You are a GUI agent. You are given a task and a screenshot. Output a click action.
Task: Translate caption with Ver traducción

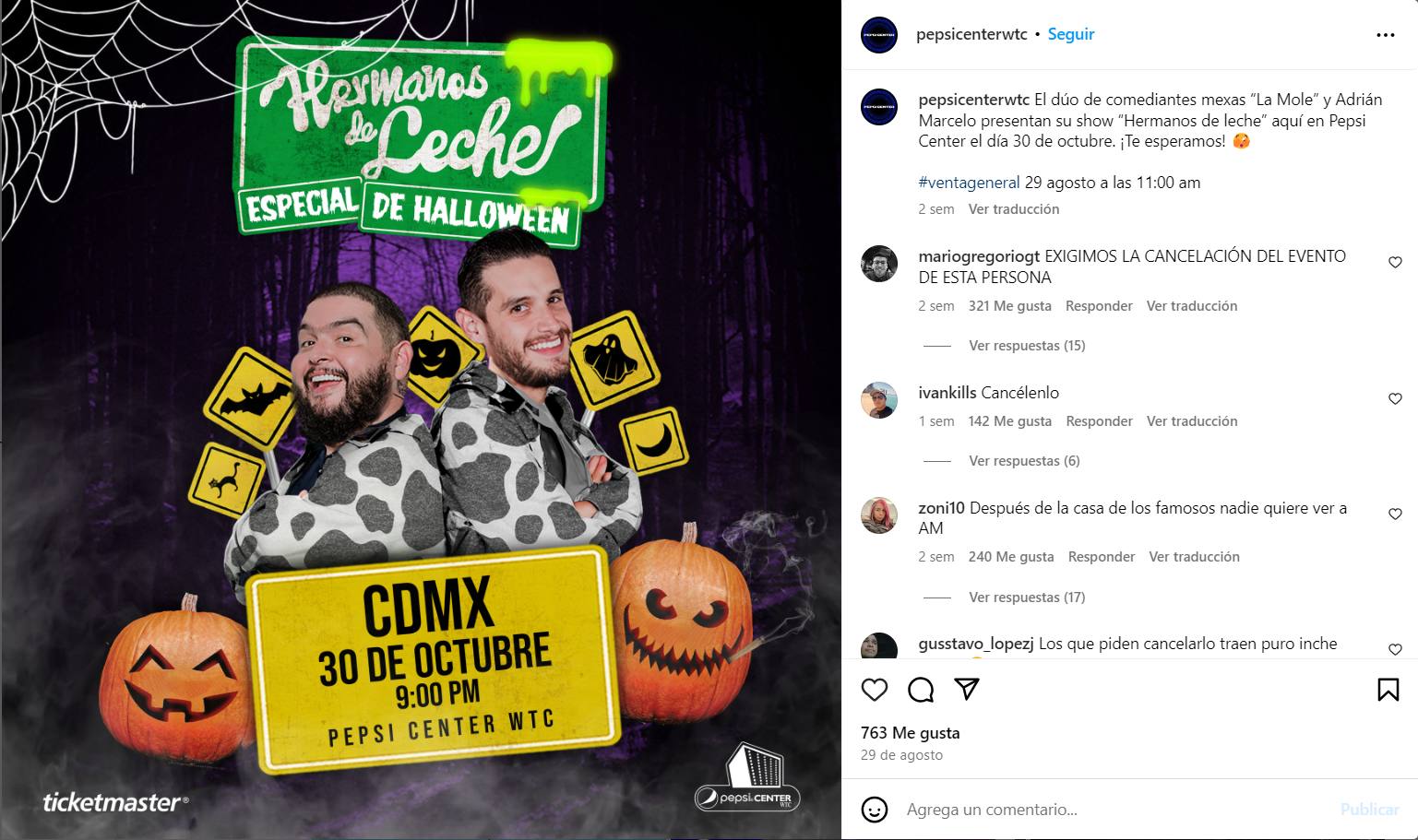[x=1014, y=209]
